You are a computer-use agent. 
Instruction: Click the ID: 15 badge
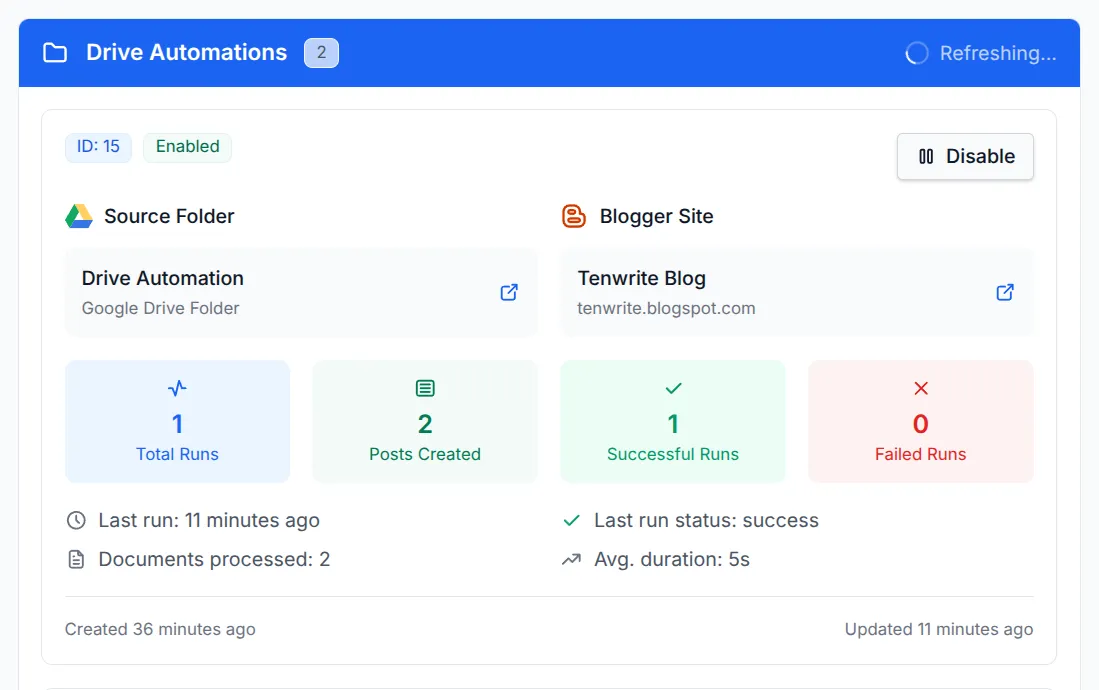tap(98, 147)
